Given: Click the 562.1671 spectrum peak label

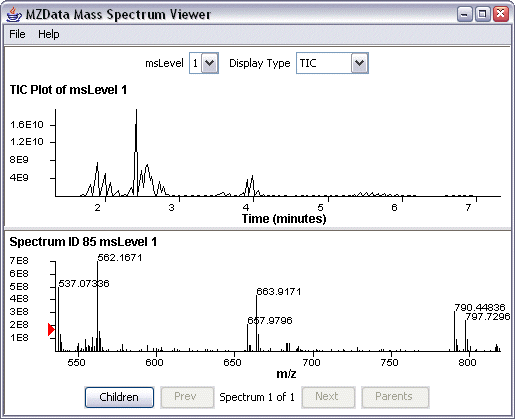Looking at the screenshot, I should coord(120,258).
